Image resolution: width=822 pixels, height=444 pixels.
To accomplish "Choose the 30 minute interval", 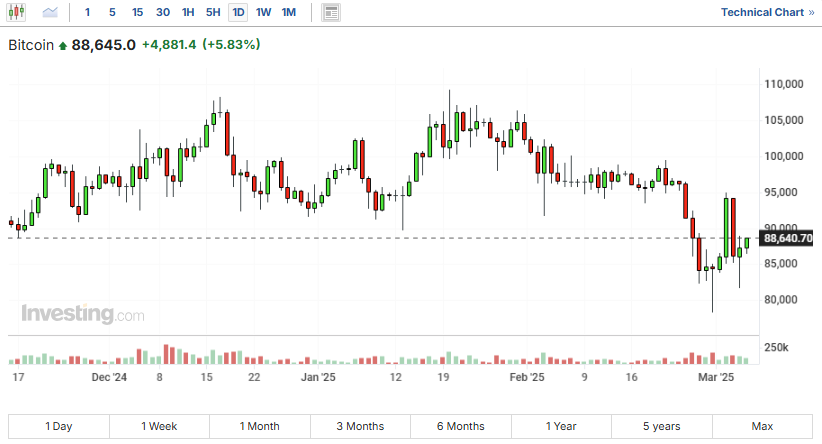I will pyautogui.click(x=162, y=12).
